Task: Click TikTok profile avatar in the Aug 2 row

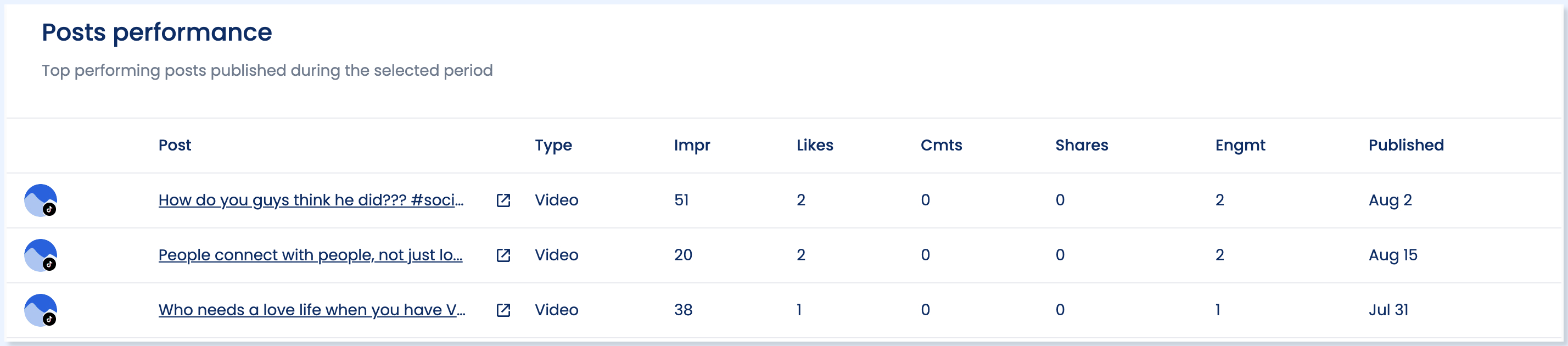Action: point(41,200)
